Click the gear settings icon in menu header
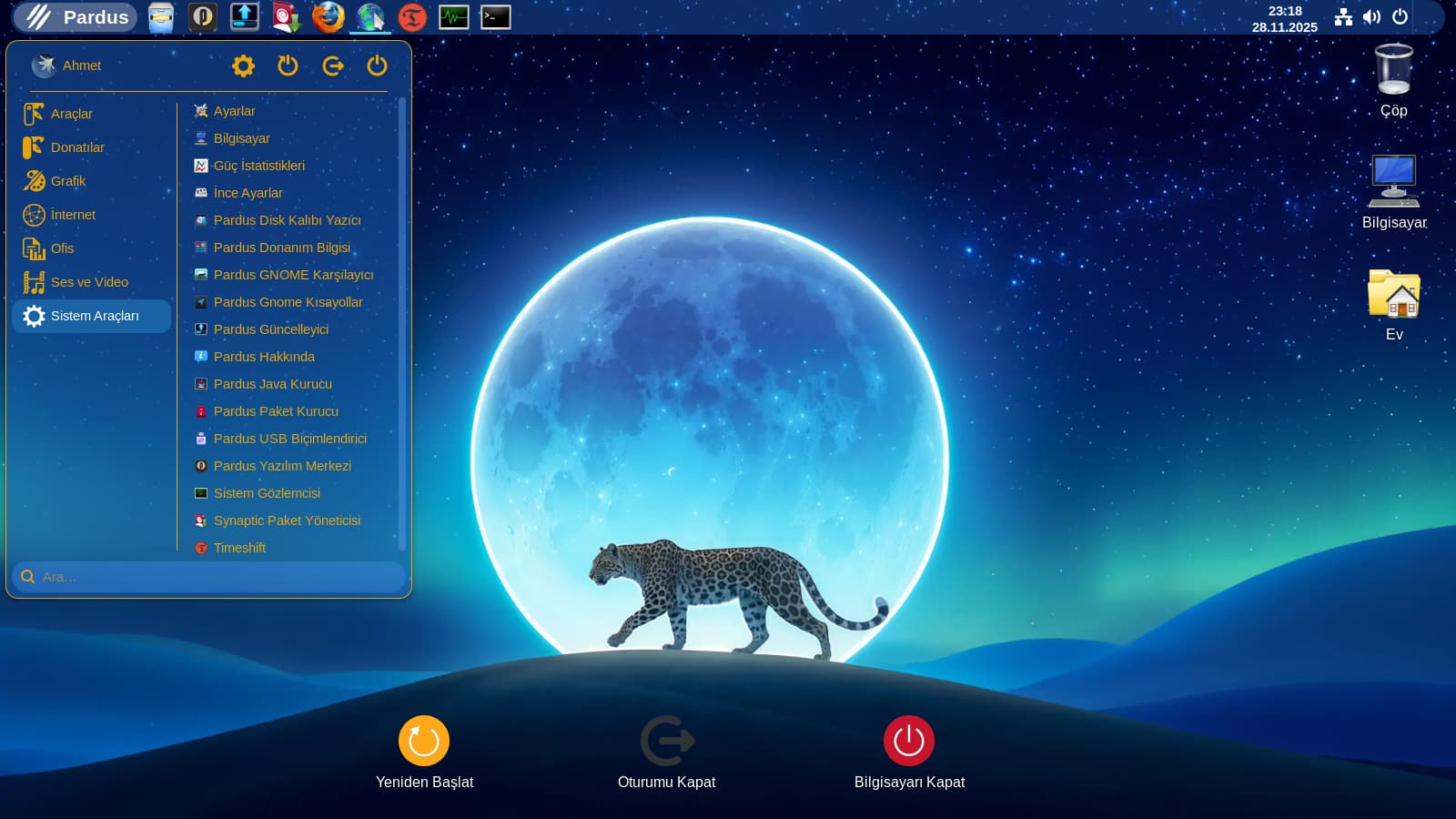 [243, 66]
